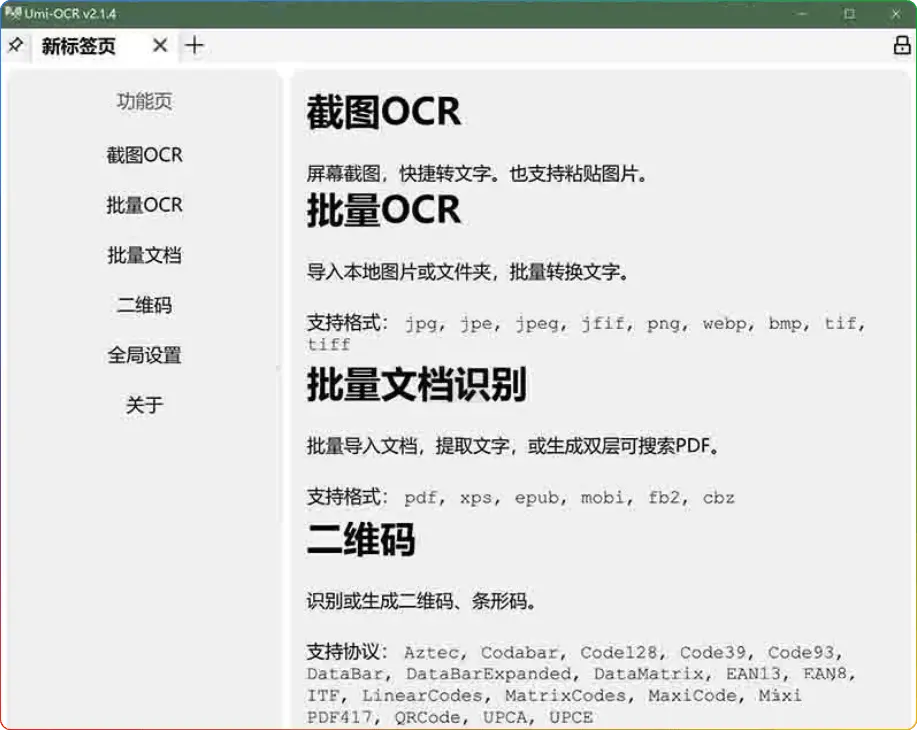
Task: Click the large 截图OCR heading in content
Action: 383,112
